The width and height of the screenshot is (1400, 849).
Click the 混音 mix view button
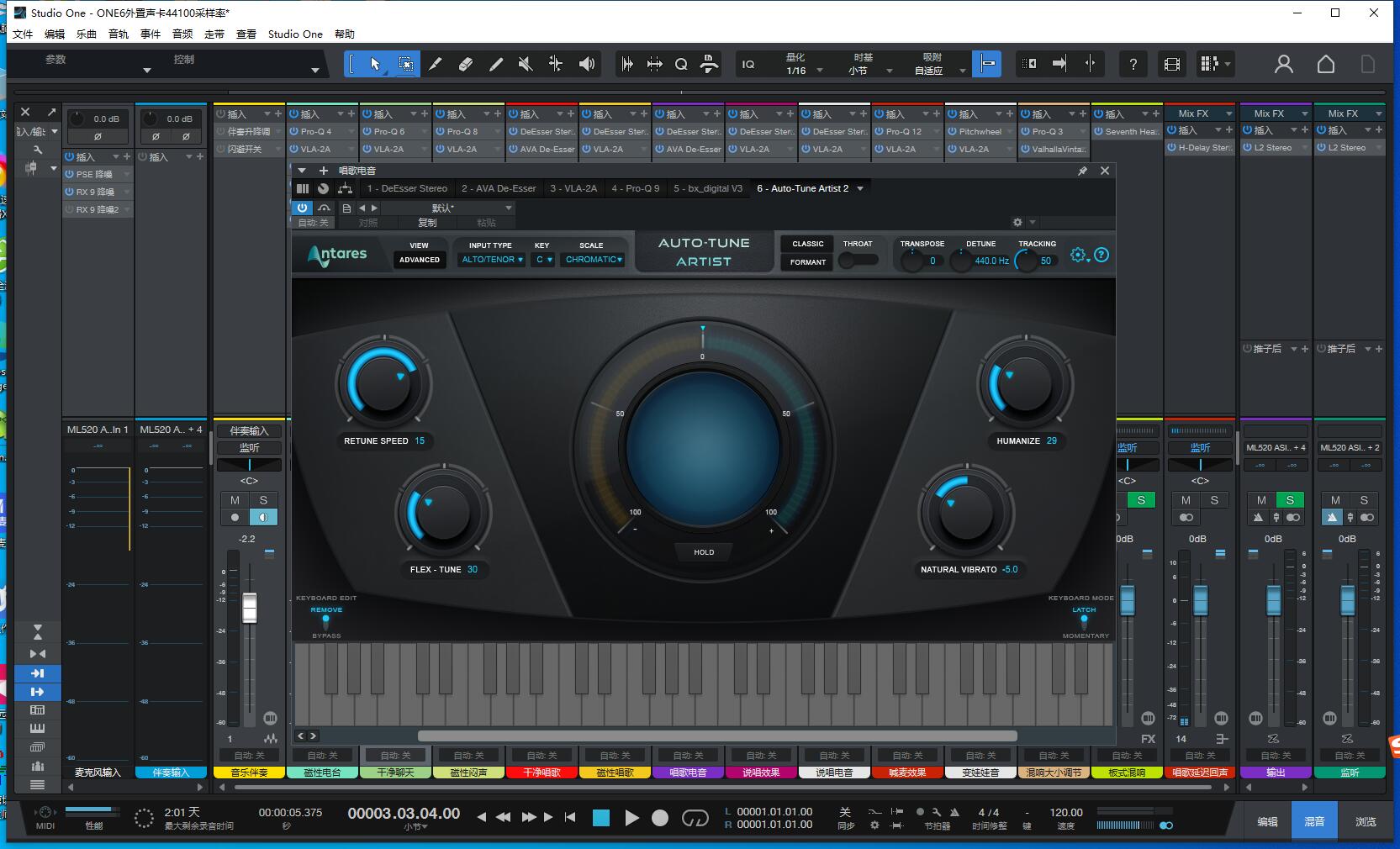click(1314, 821)
